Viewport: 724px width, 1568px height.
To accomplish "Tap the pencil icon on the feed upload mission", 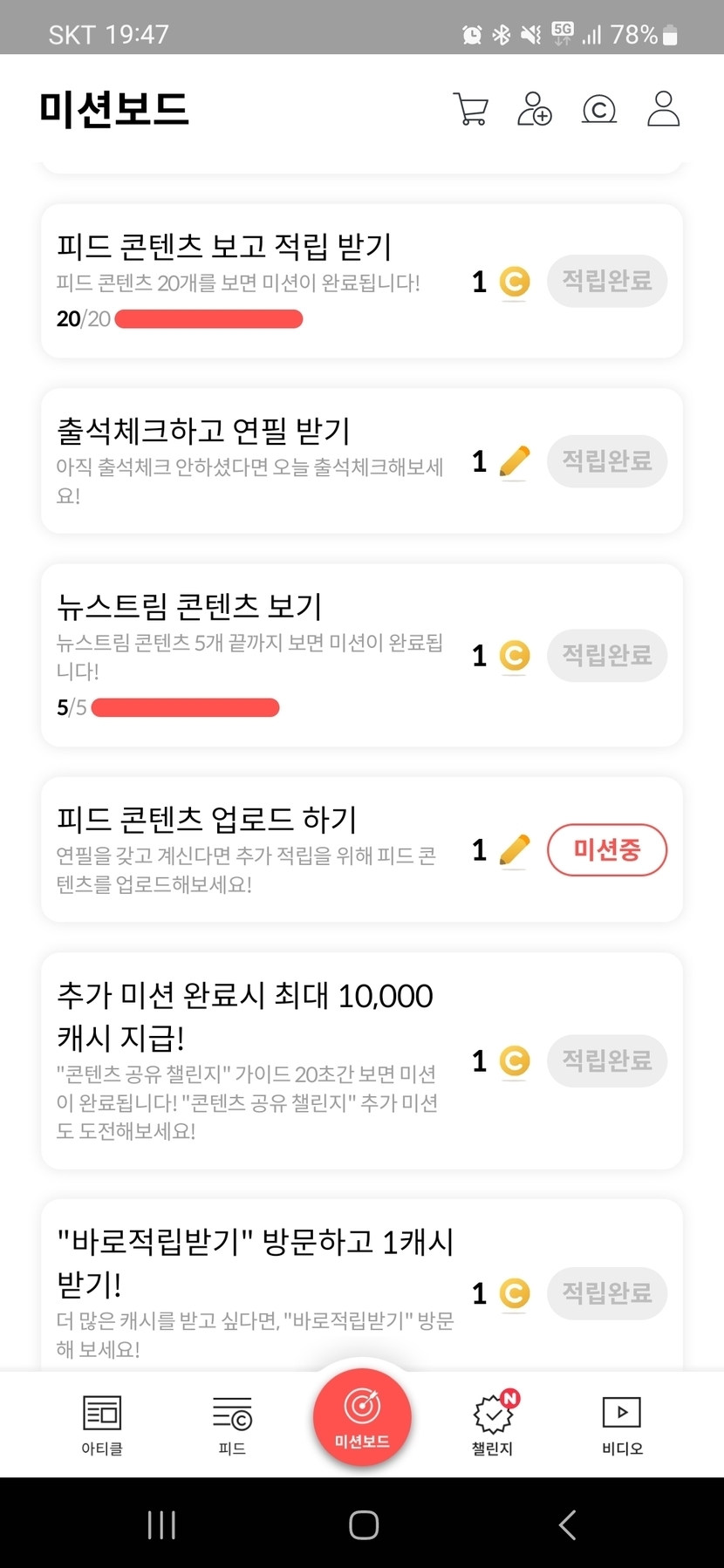I will point(515,850).
